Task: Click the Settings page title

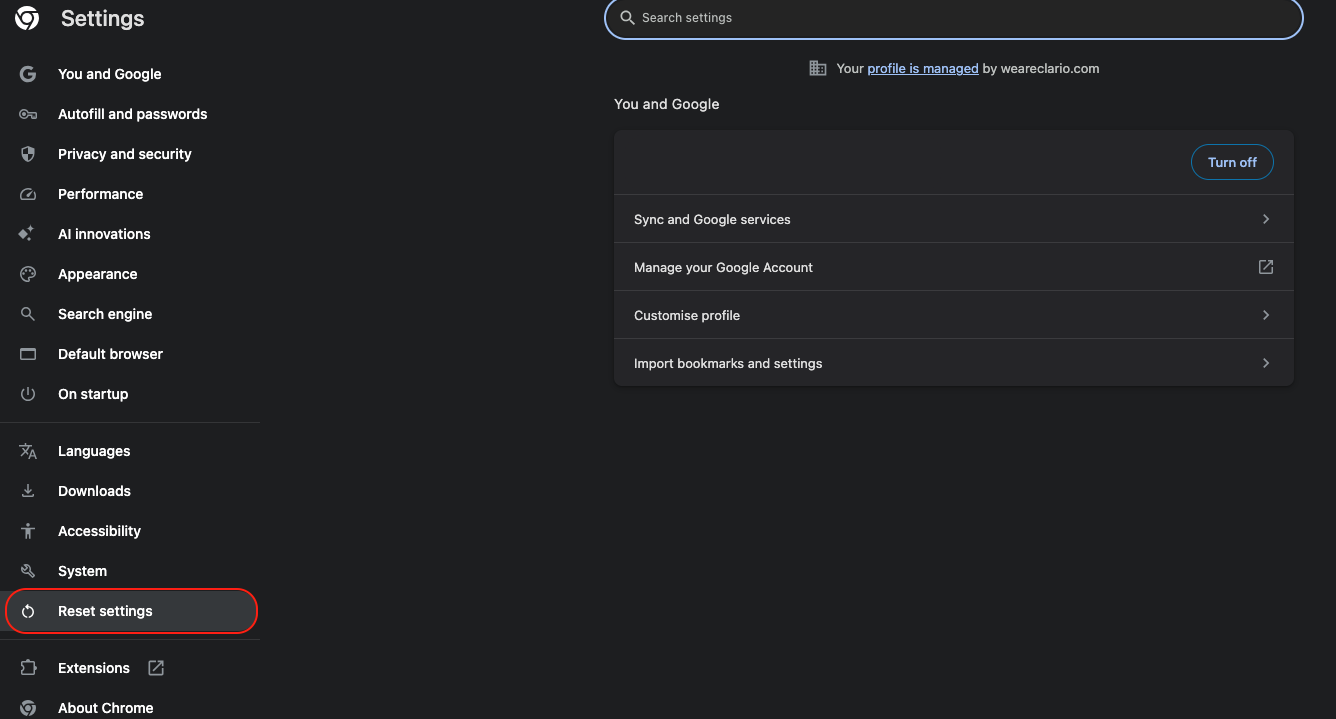Action: click(x=102, y=18)
